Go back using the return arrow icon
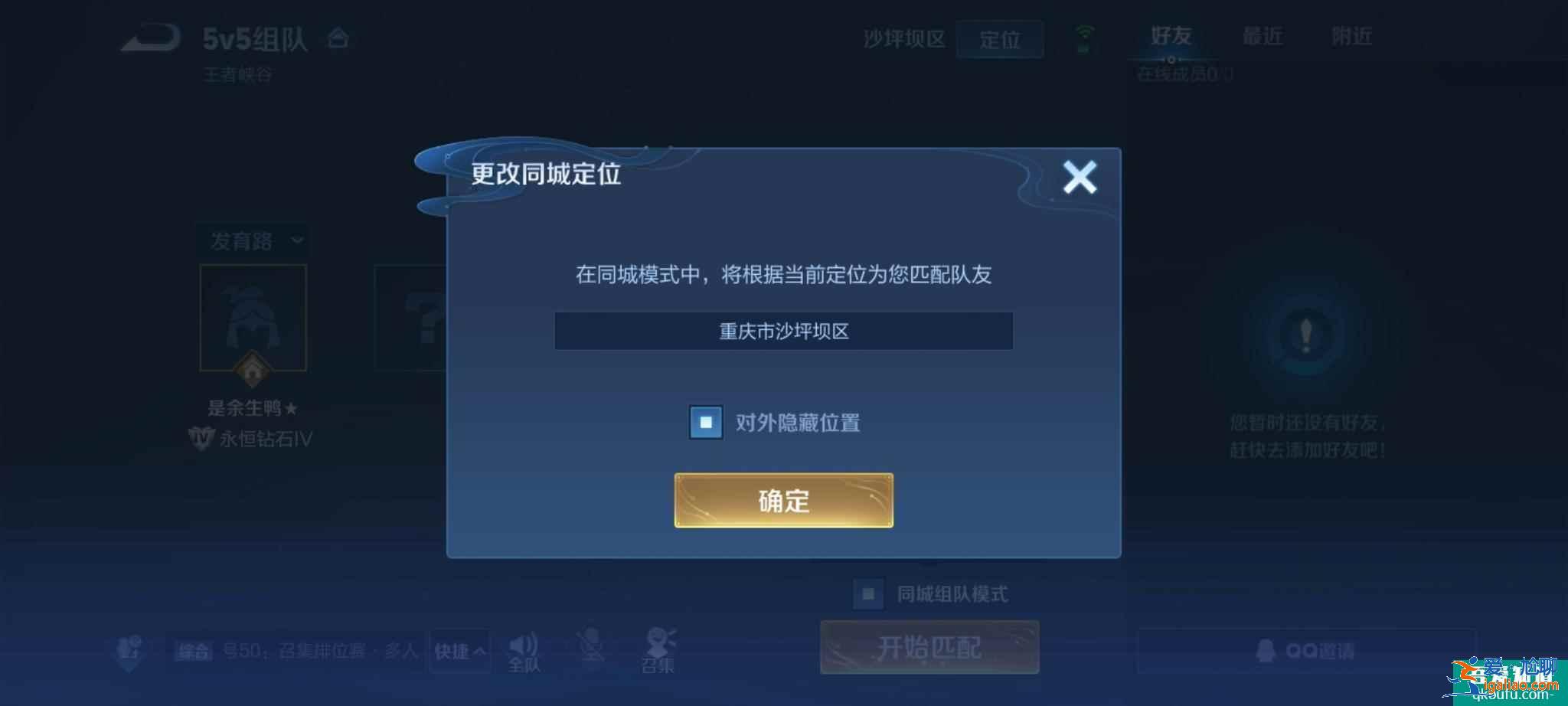Viewport: 1568px width, 706px height. click(x=151, y=38)
